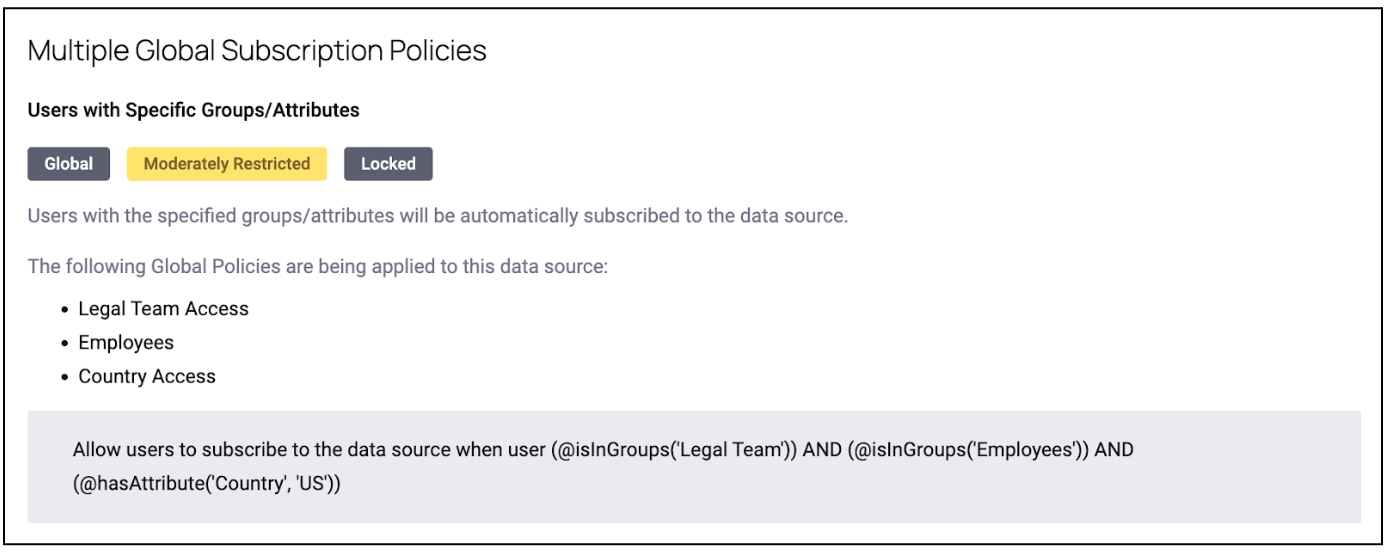Click the bullet beside Employees

point(65,344)
